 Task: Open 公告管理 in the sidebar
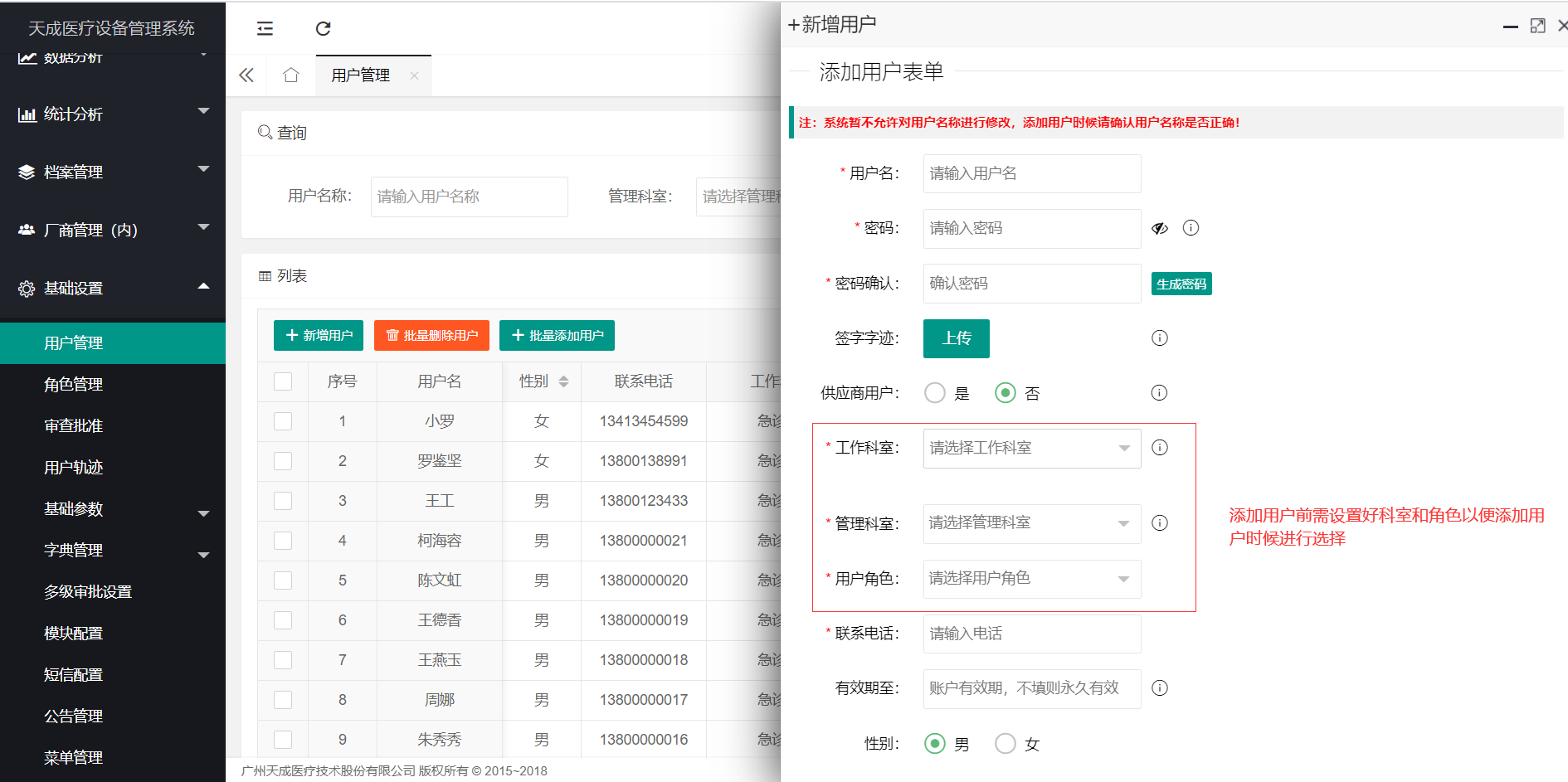113,716
